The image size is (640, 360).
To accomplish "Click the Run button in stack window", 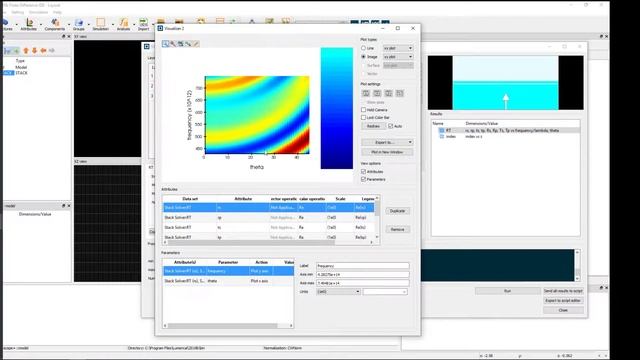I will pos(507,291).
